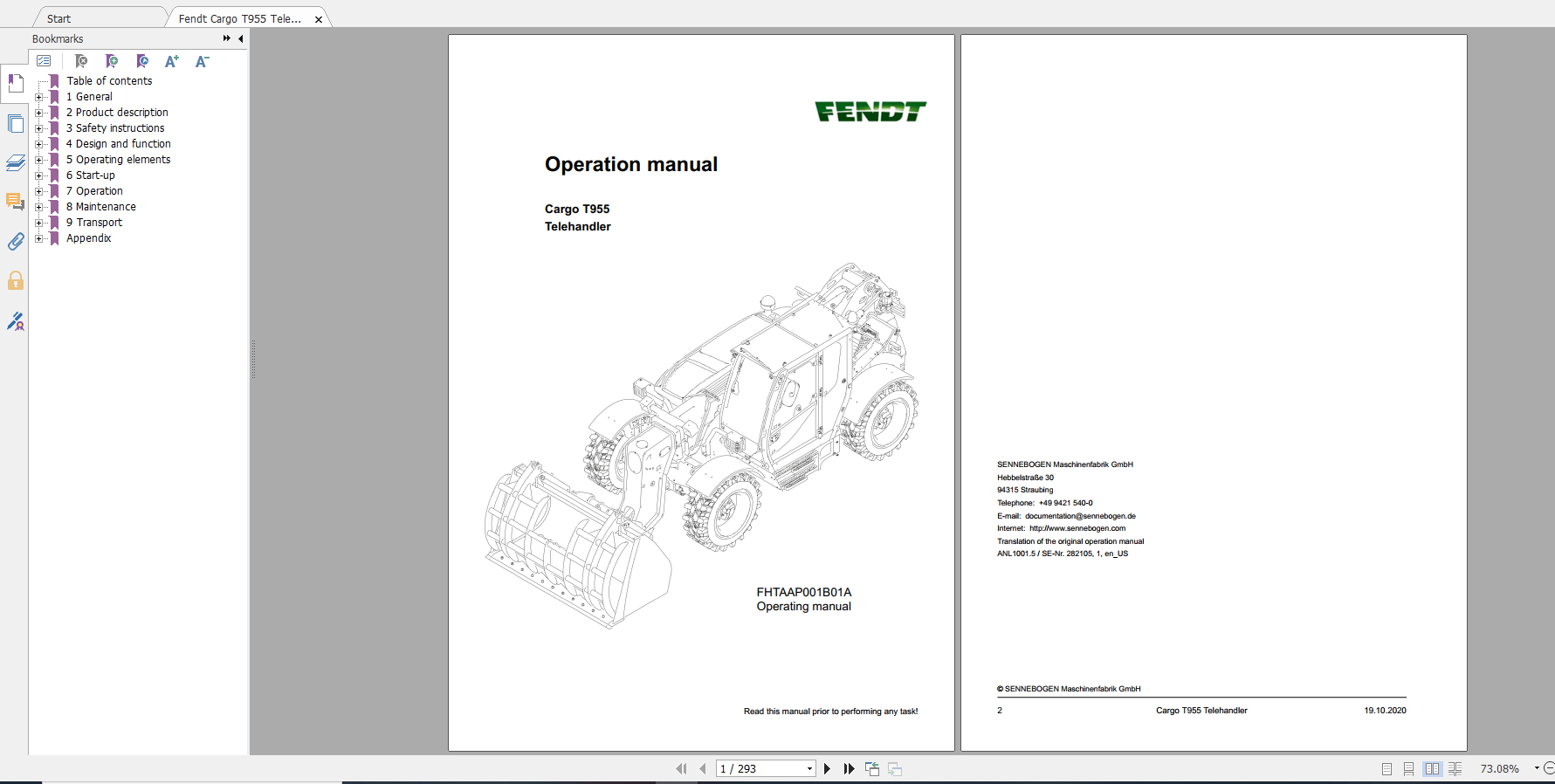1555x784 pixels.
Task: Select the 7 Operation bookmark
Action: click(94, 191)
